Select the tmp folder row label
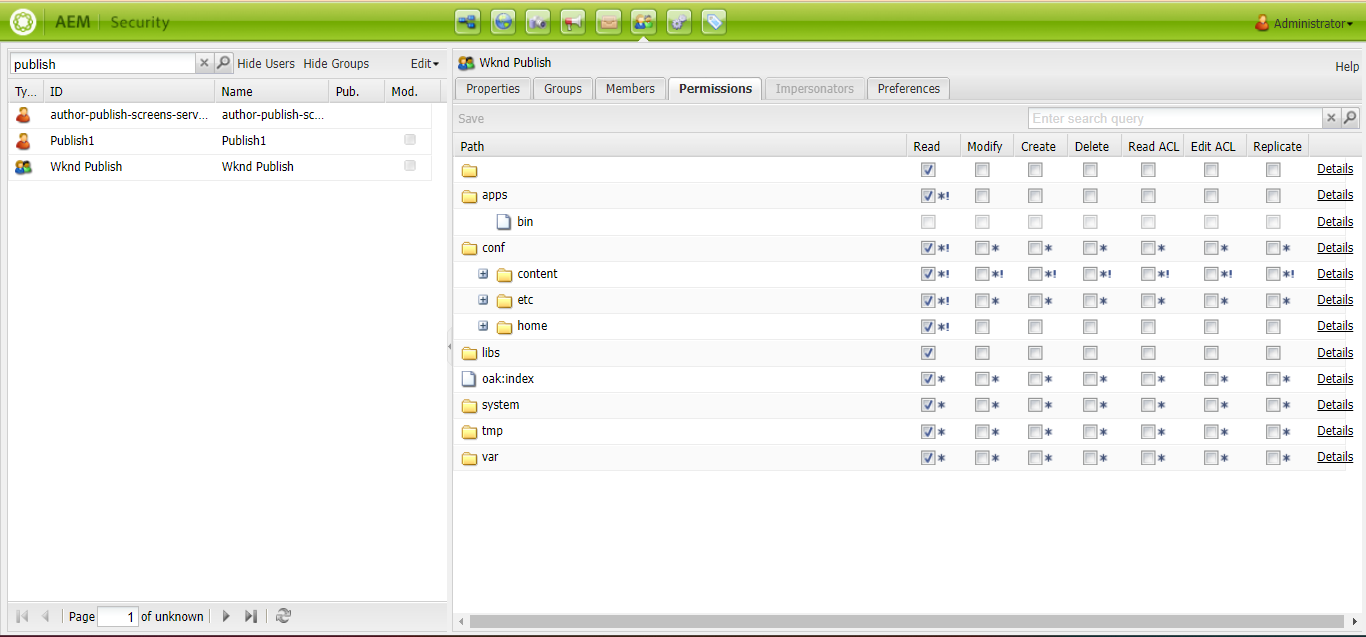This screenshot has width=1366, height=637. click(x=492, y=431)
